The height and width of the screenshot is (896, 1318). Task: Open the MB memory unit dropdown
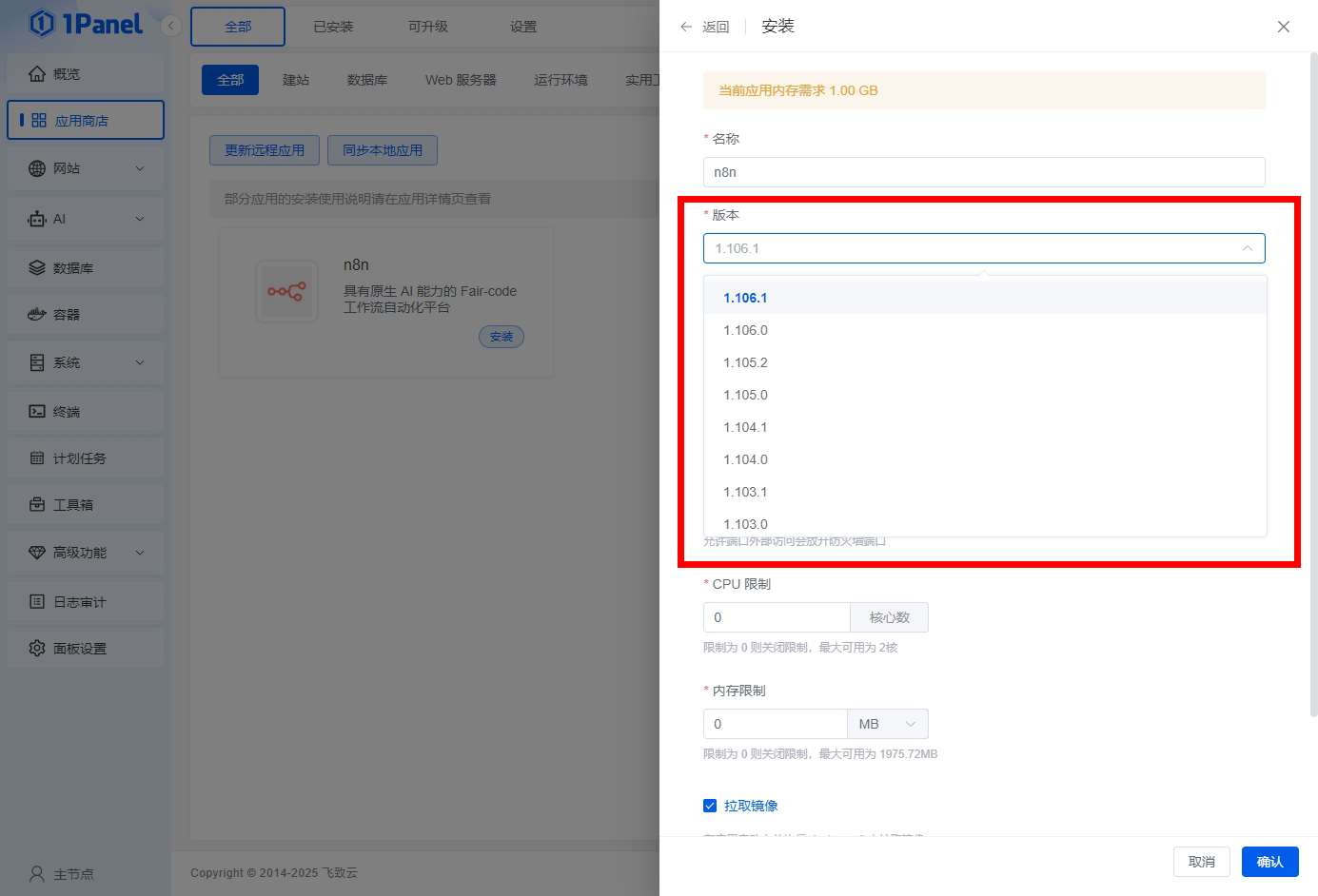click(888, 724)
